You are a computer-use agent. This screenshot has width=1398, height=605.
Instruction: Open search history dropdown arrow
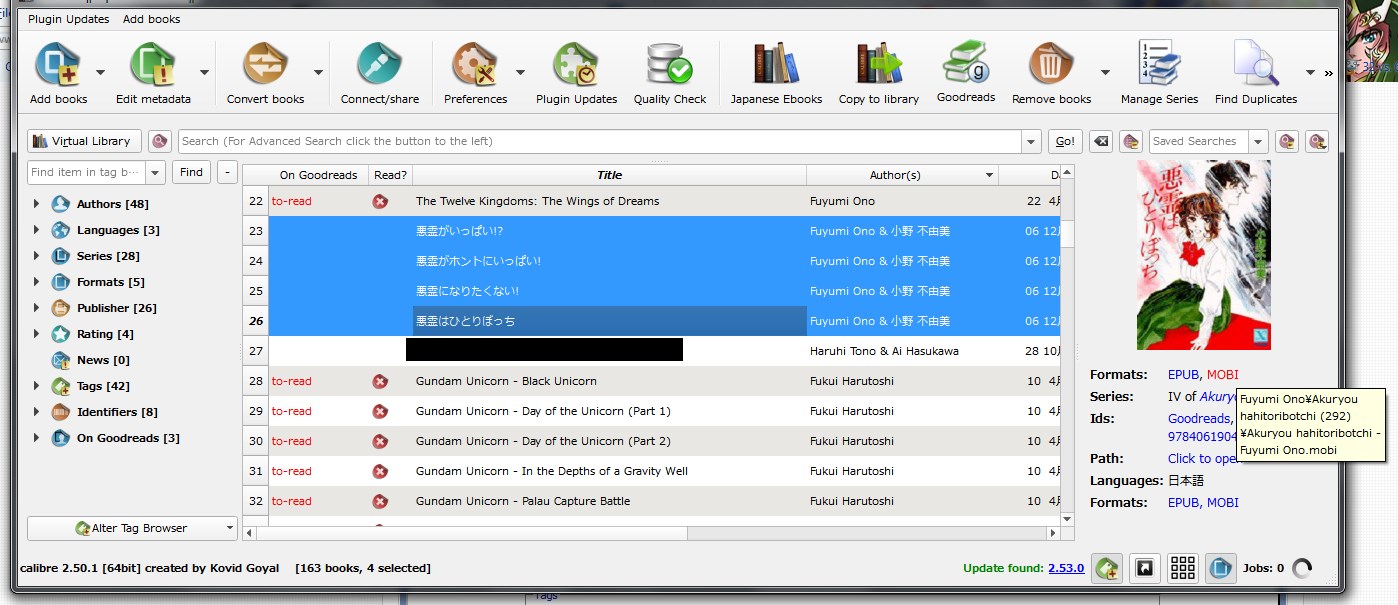[1031, 141]
